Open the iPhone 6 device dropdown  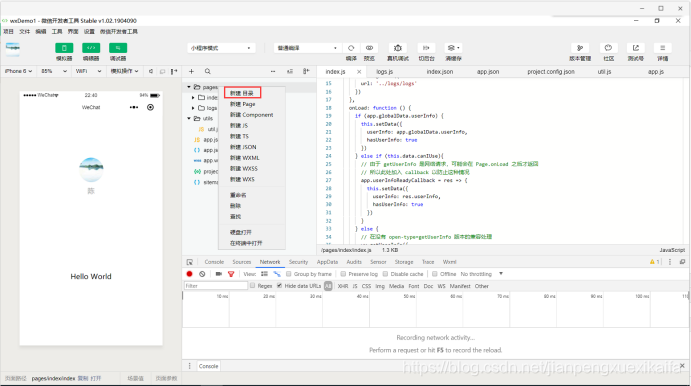tap(19, 71)
